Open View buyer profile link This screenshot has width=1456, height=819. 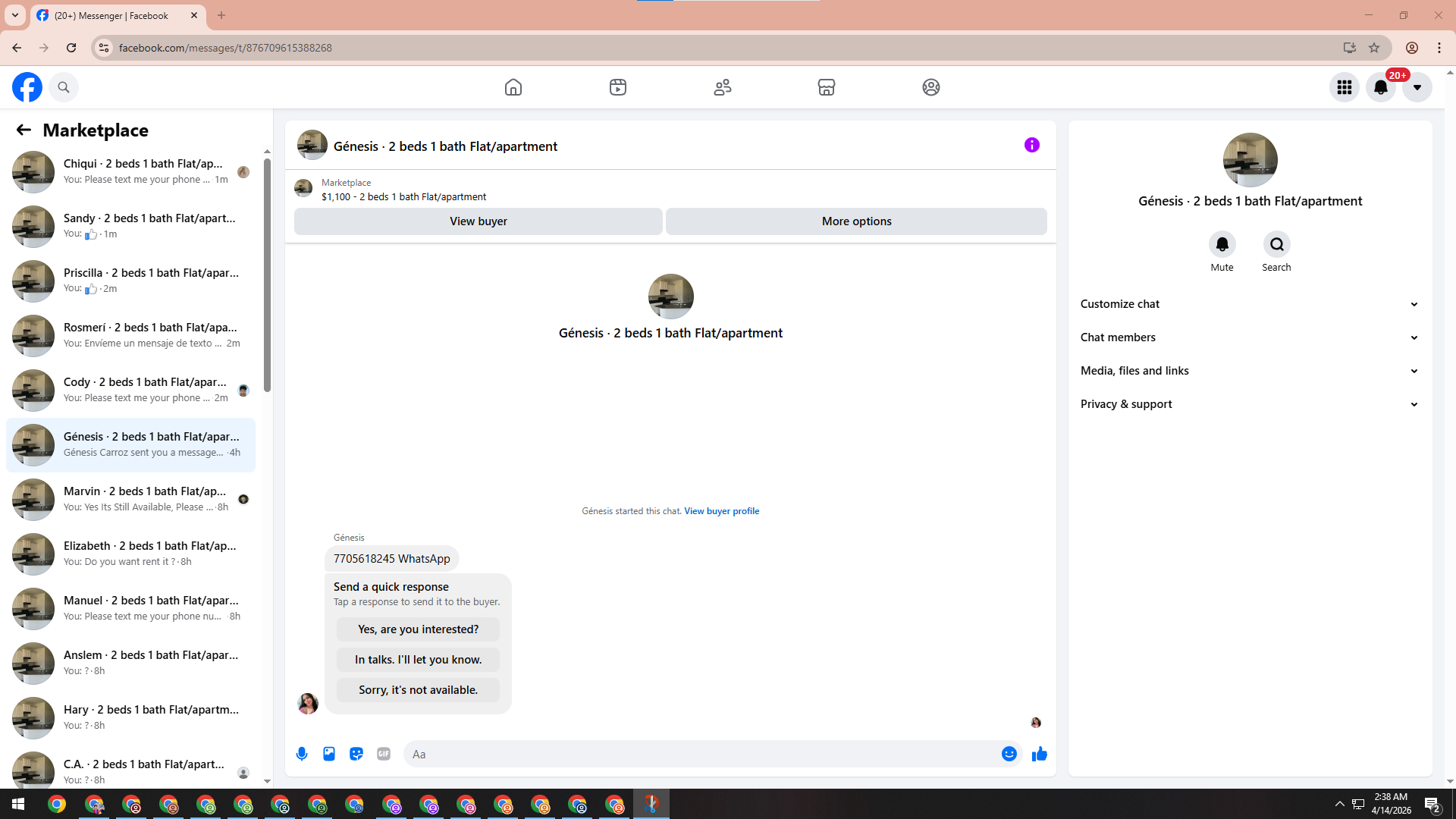pyautogui.click(x=721, y=511)
